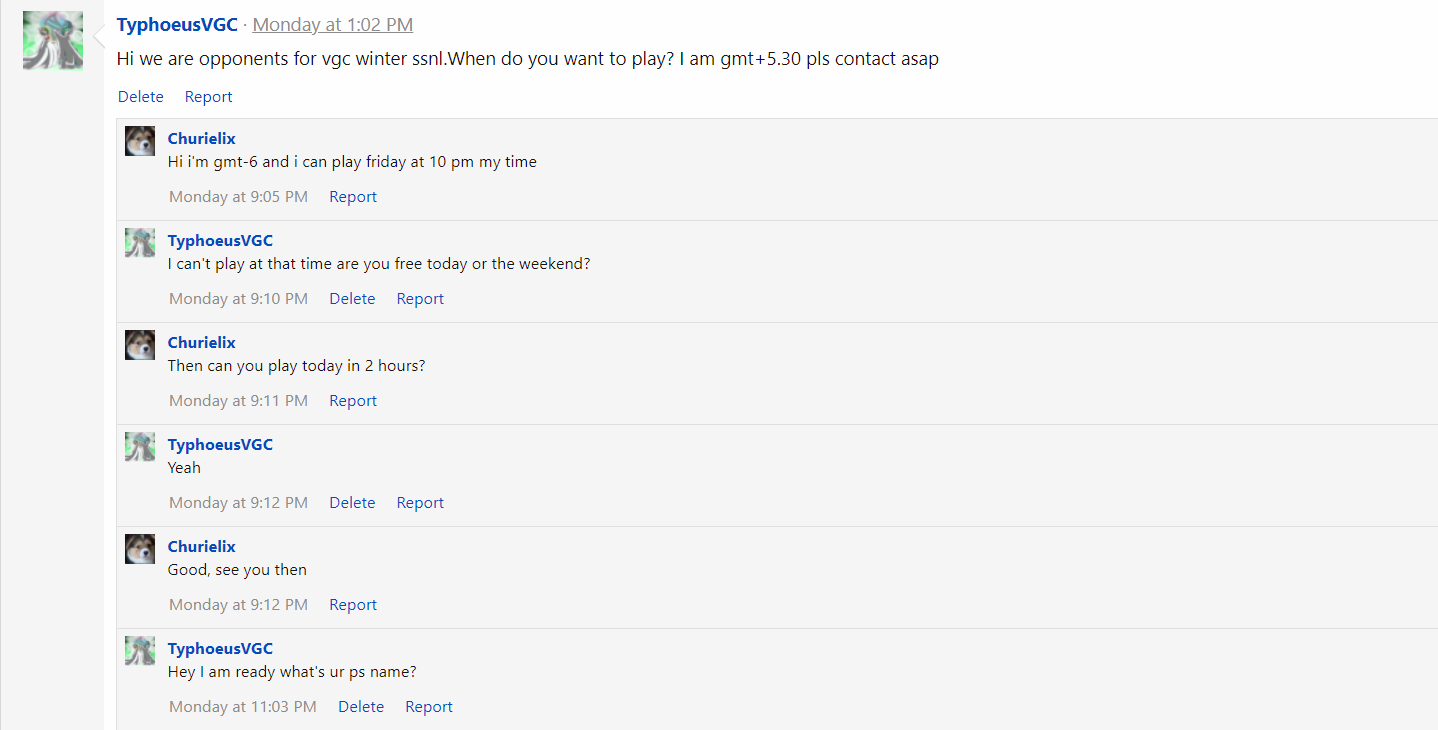This screenshot has width=1438, height=730.
Task: Delete the comment posted at 9:10 PM
Action: coord(352,299)
